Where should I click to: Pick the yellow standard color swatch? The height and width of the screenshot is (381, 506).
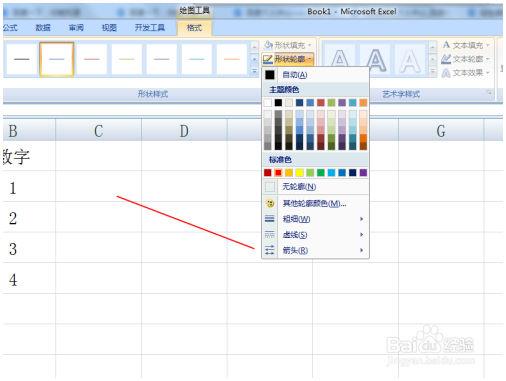[299, 172]
